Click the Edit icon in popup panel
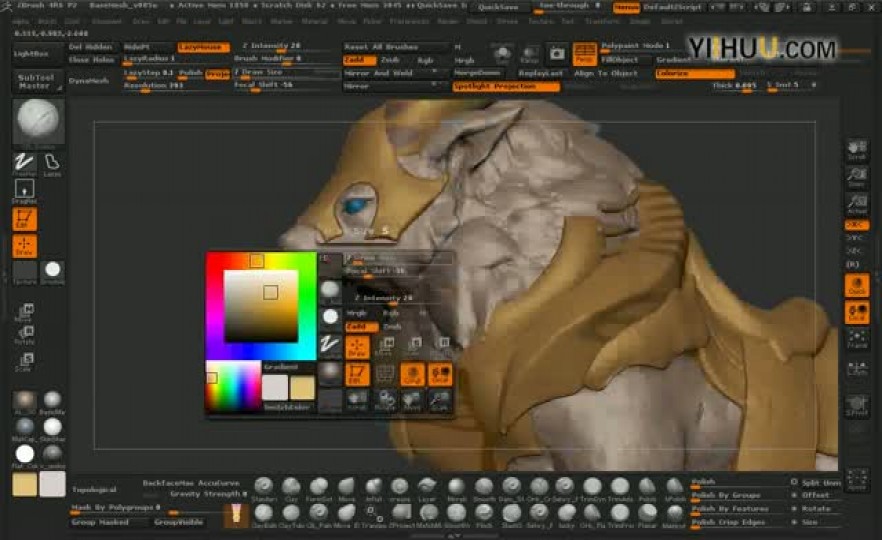882x540 pixels. [357, 374]
